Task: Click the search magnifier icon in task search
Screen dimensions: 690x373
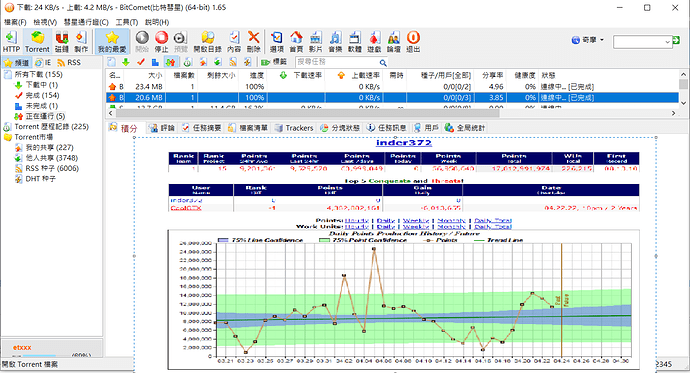Action: pyautogui.click(x=383, y=63)
